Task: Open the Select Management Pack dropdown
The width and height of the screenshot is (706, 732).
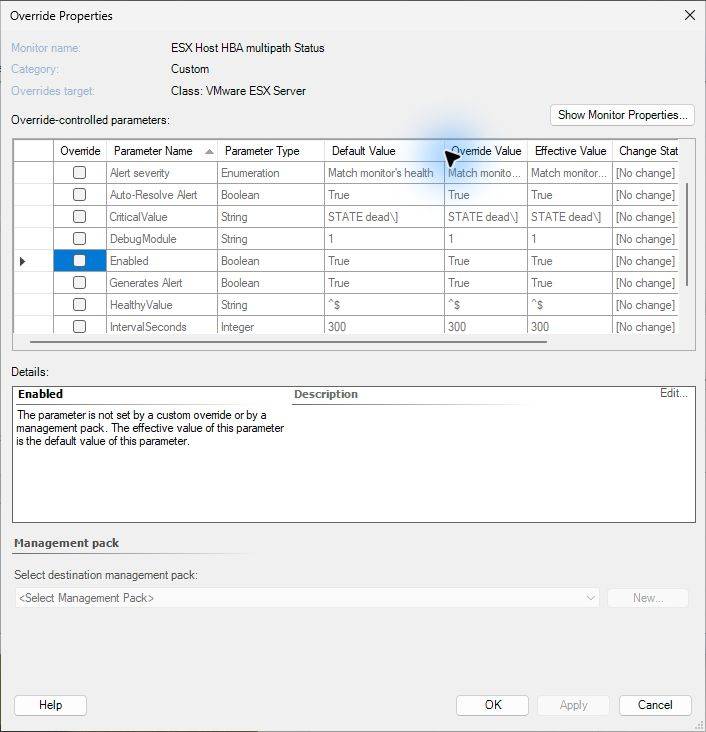Action: click(307, 598)
